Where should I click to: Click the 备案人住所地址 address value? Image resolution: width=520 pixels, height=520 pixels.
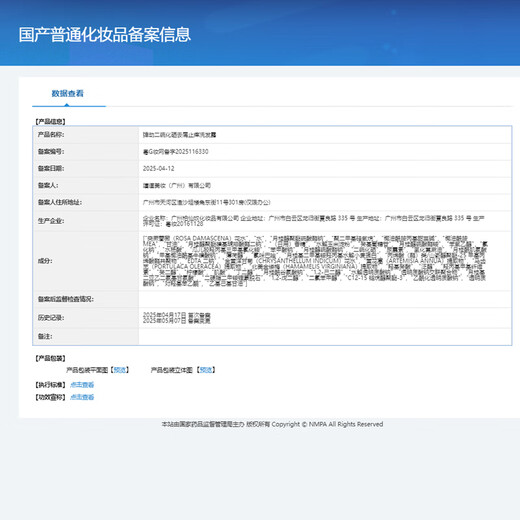click(x=207, y=202)
